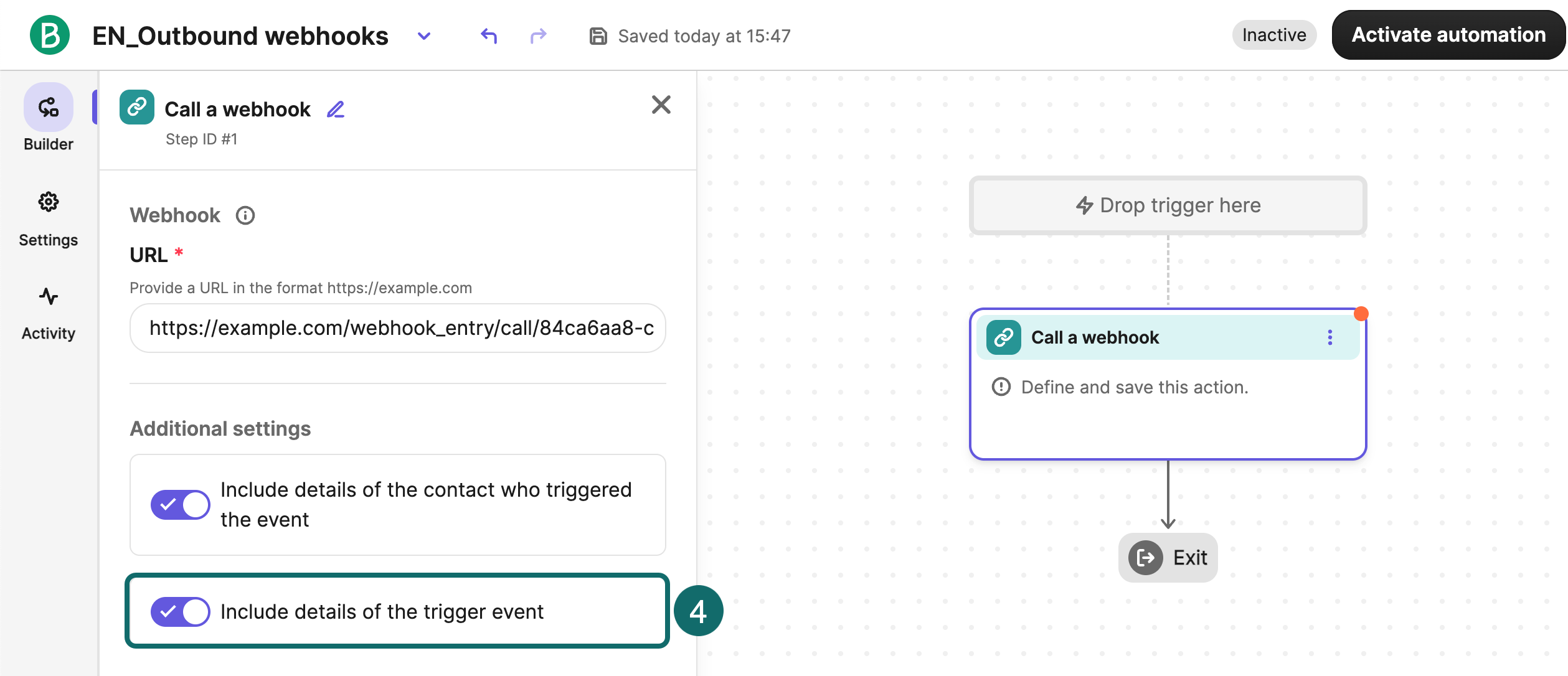This screenshot has width=1568, height=676.
Task: Close the Call a webhook panel
Action: coord(661,105)
